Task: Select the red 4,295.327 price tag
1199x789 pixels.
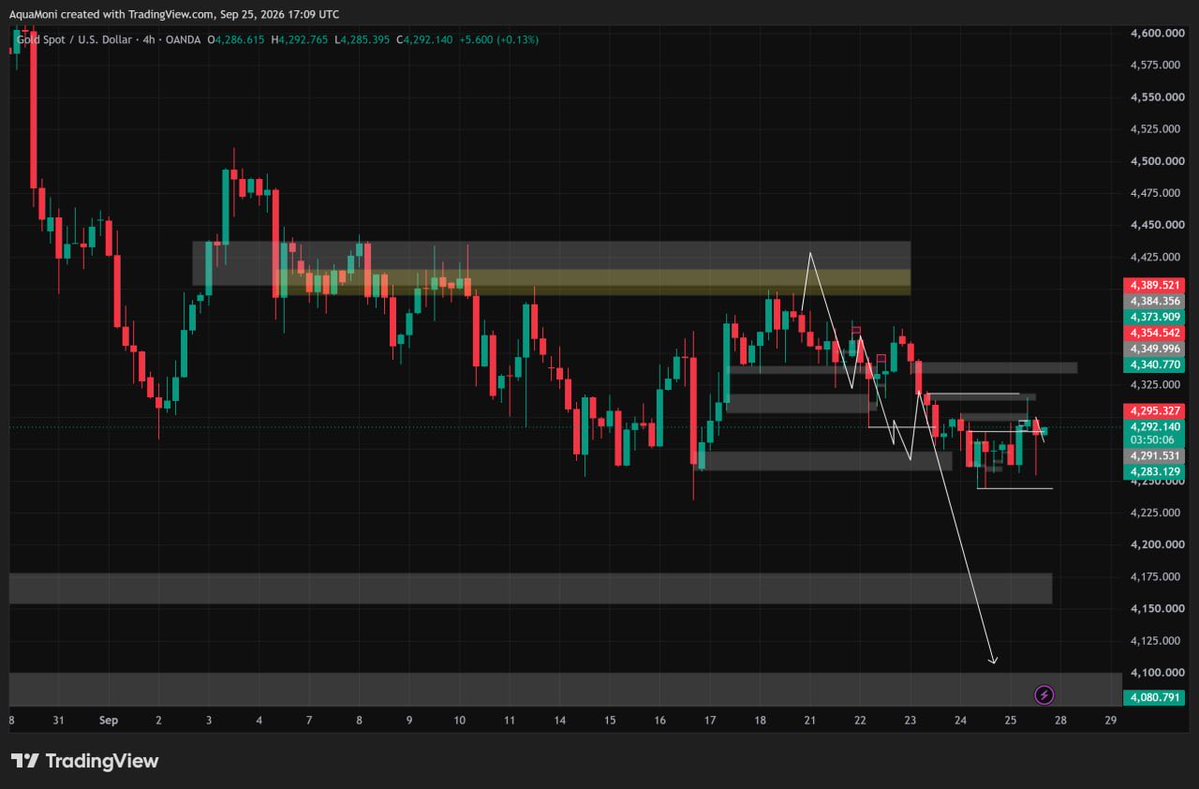Action: (x=1154, y=411)
